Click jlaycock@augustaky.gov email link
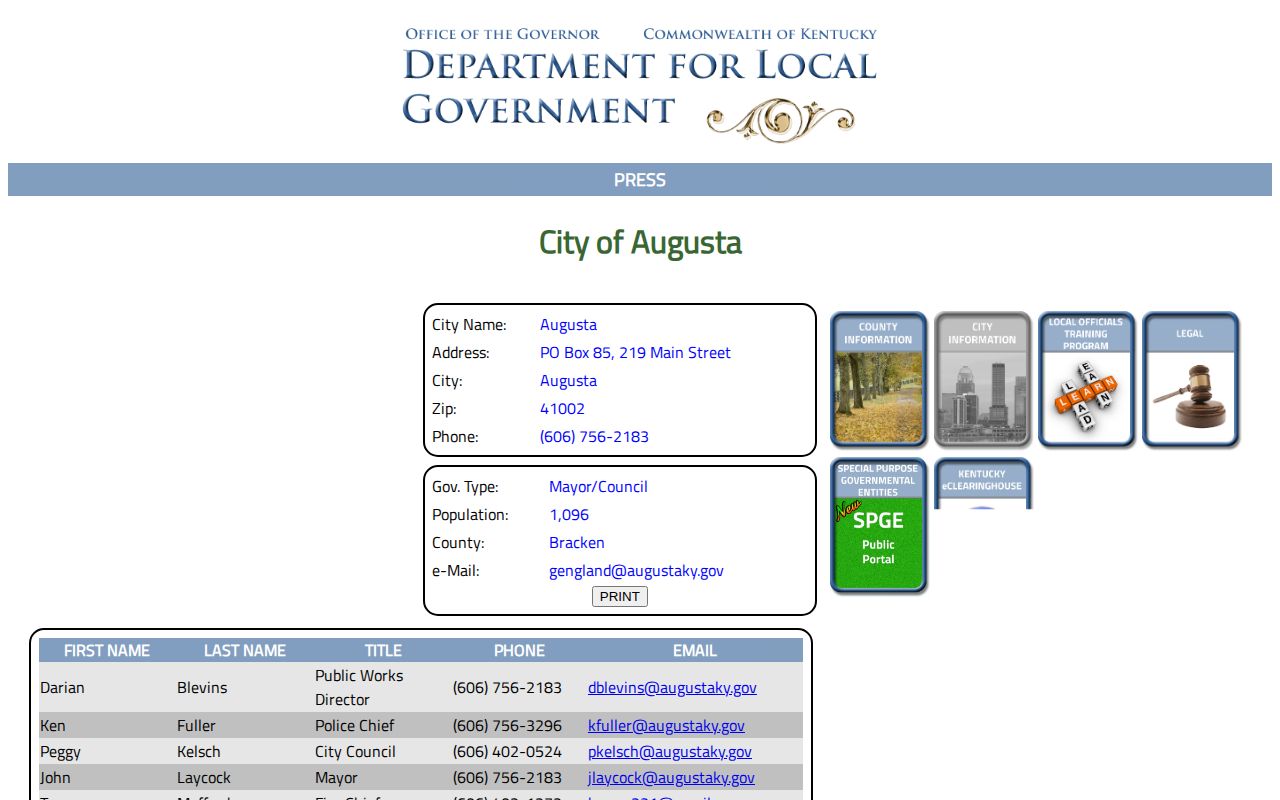This screenshot has width=1280, height=800. pyautogui.click(x=671, y=778)
